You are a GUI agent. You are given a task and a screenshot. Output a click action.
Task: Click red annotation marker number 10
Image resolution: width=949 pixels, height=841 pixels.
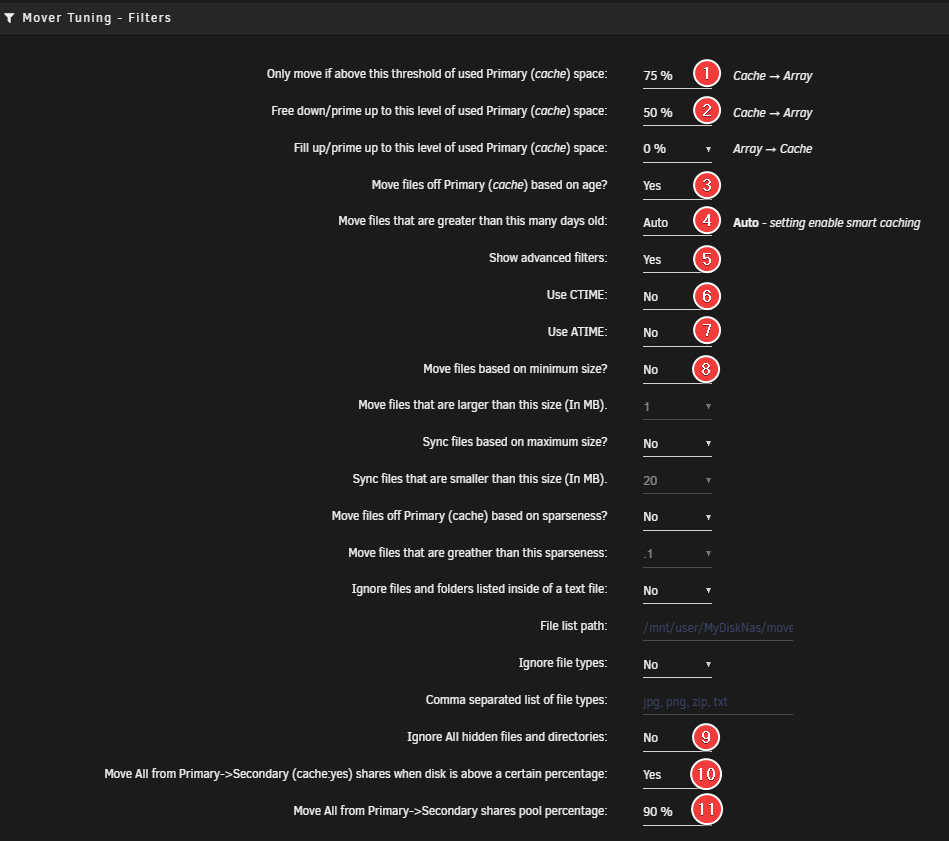707,774
